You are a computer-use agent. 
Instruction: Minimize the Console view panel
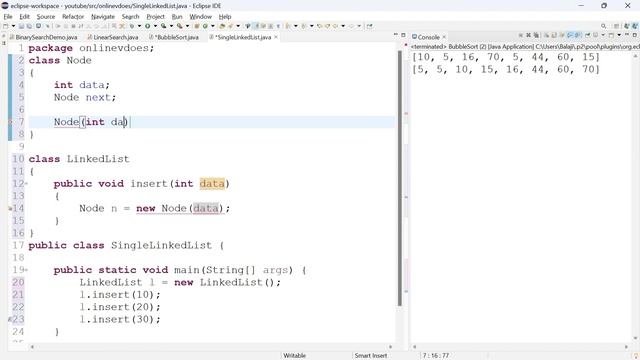[x=627, y=35]
